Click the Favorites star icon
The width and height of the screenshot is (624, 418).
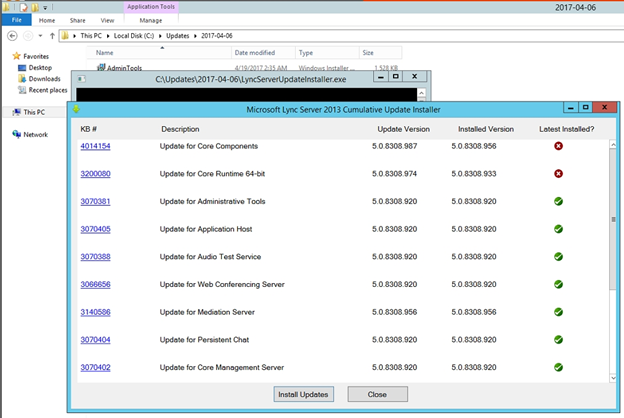(x=16, y=56)
